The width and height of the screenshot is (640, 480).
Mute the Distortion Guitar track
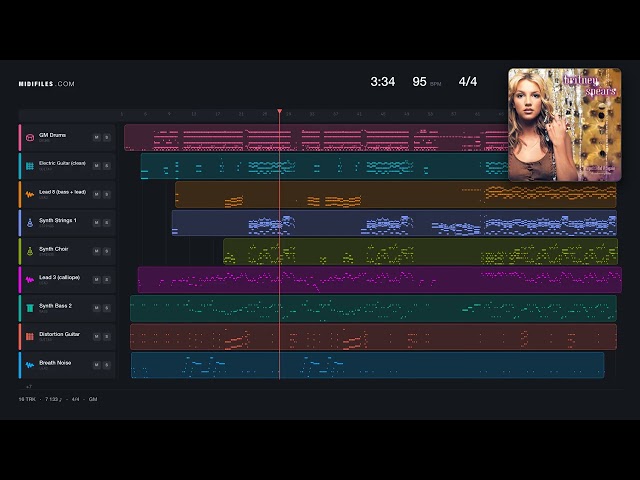(96, 336)
